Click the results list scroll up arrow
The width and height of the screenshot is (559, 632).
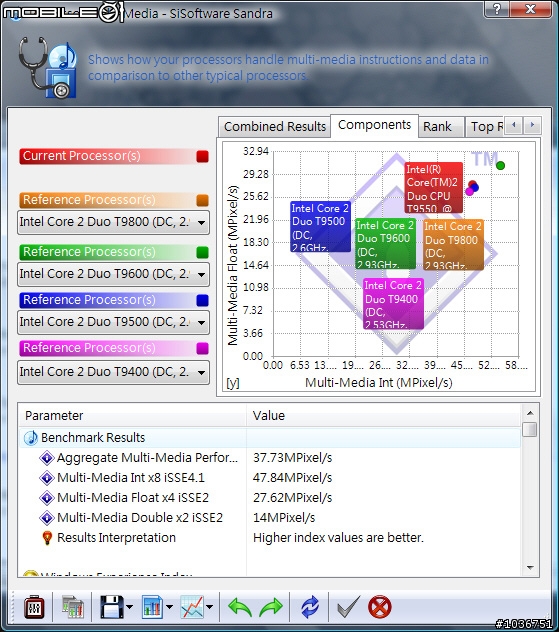(x=530, y=413)
